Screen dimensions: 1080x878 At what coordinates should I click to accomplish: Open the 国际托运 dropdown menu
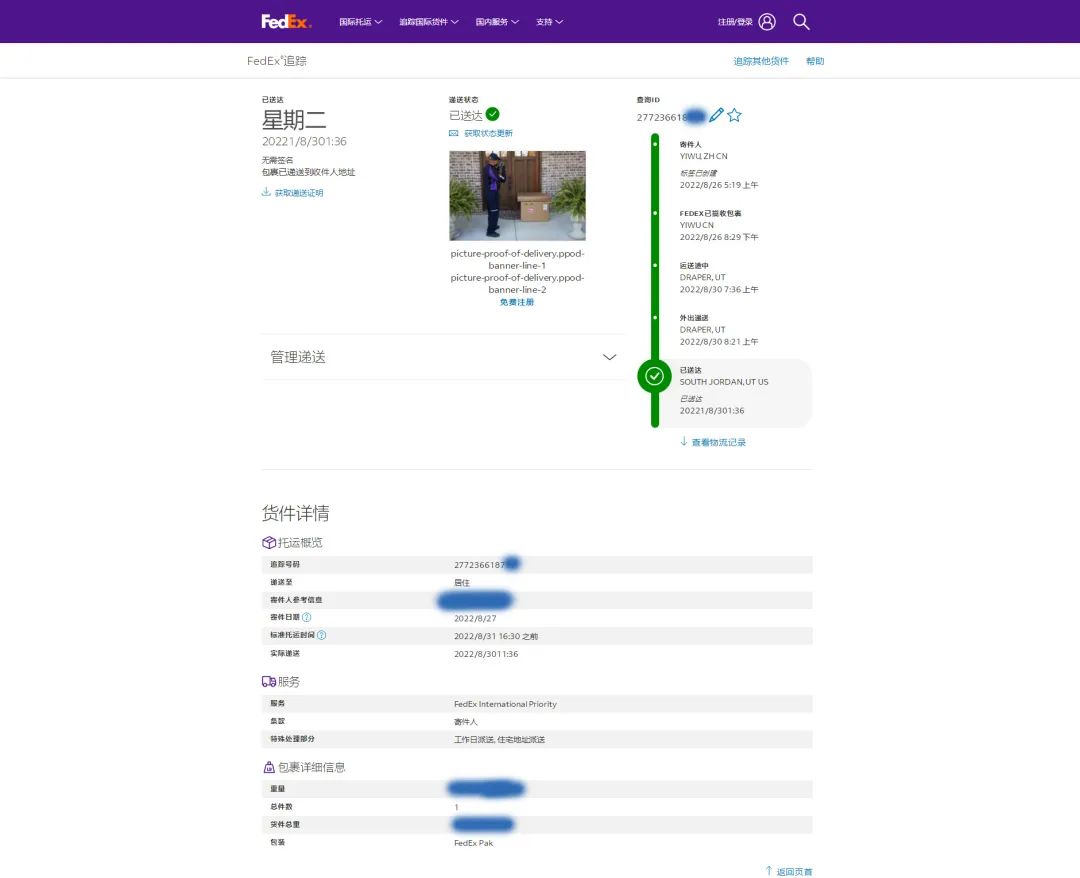360,22
